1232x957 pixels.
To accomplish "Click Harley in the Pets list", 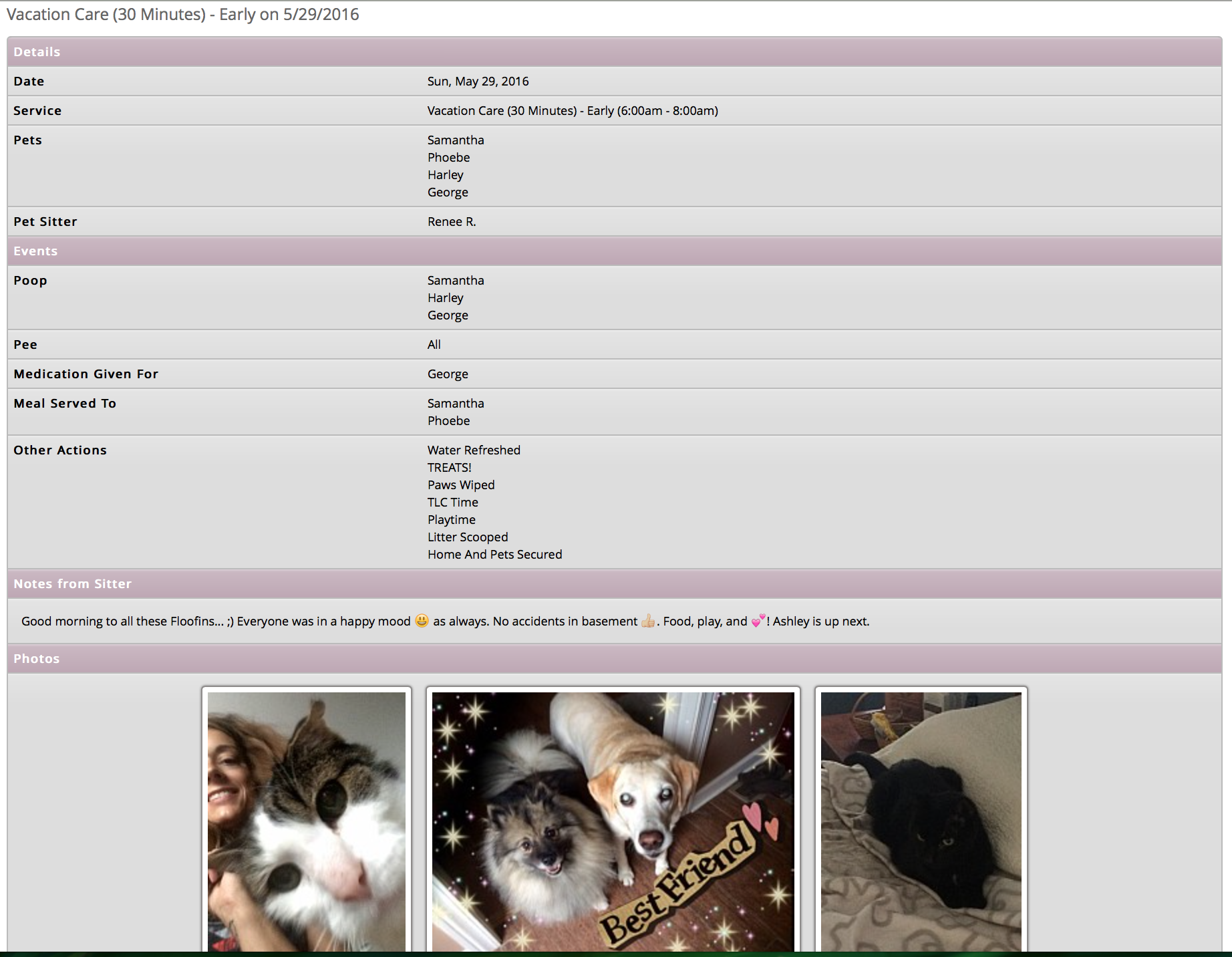I will point(445,174).
